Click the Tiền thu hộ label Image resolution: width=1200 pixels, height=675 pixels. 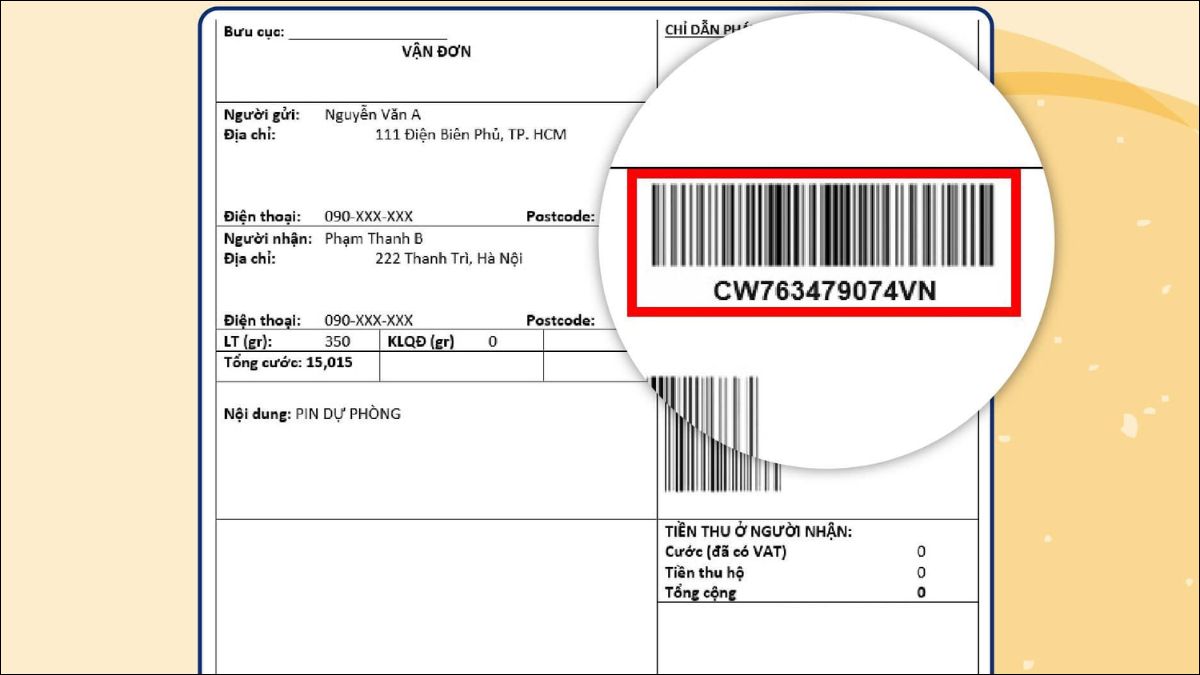click(705, 573)
